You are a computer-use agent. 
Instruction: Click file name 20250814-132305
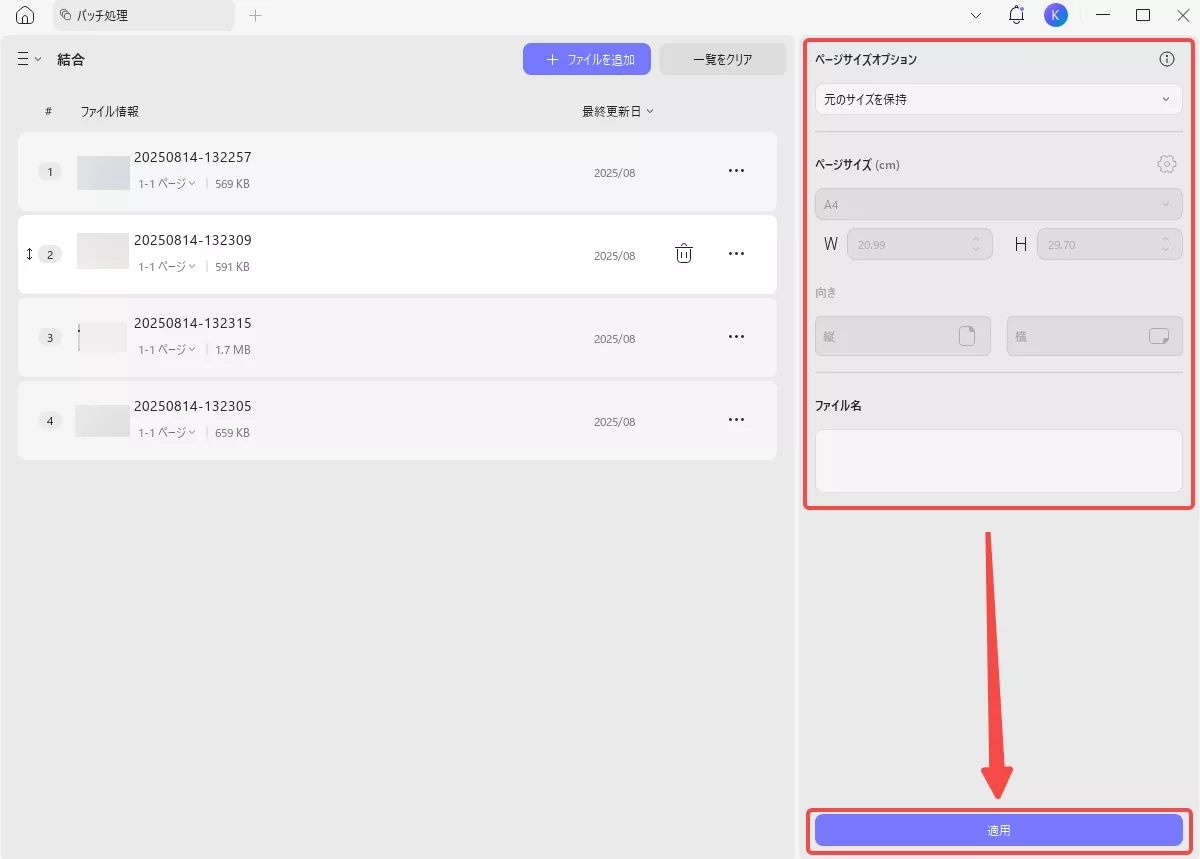(193, 406)
